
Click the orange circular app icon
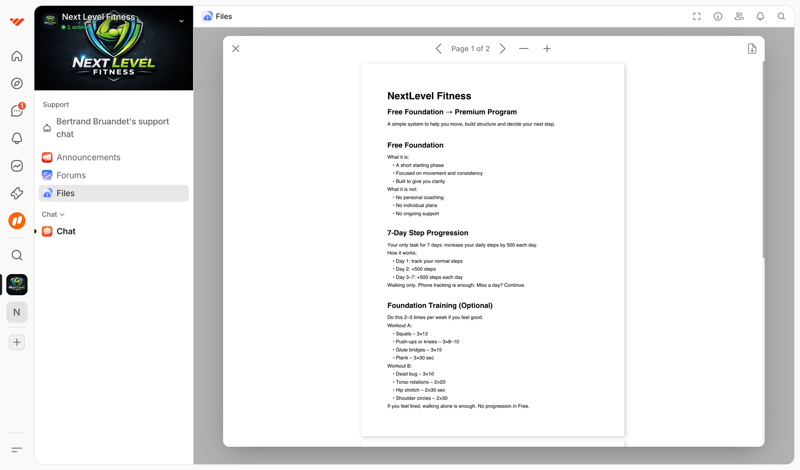tap(17, 221)
